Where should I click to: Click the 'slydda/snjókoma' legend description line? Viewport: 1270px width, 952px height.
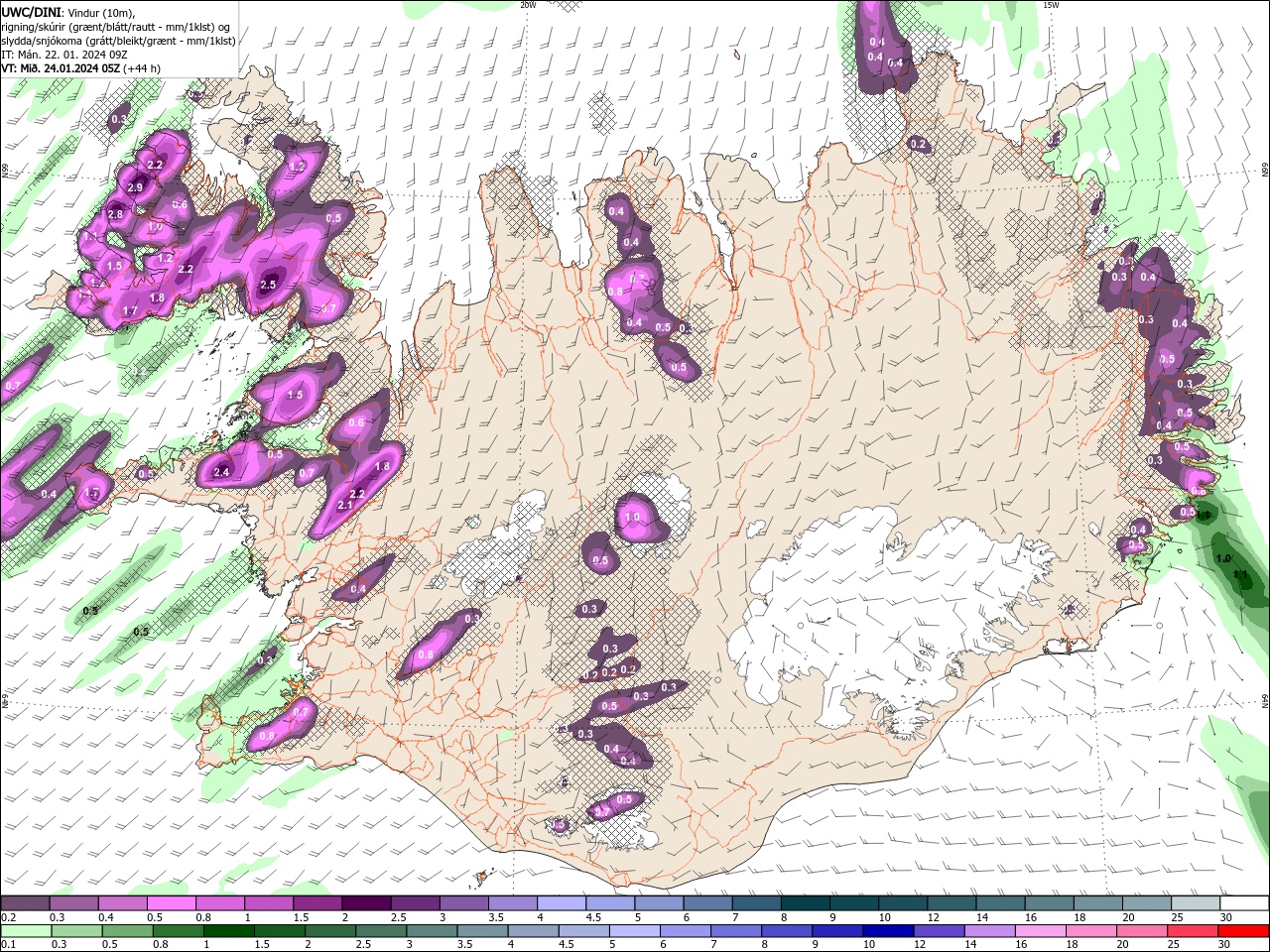tap(117, 41)
